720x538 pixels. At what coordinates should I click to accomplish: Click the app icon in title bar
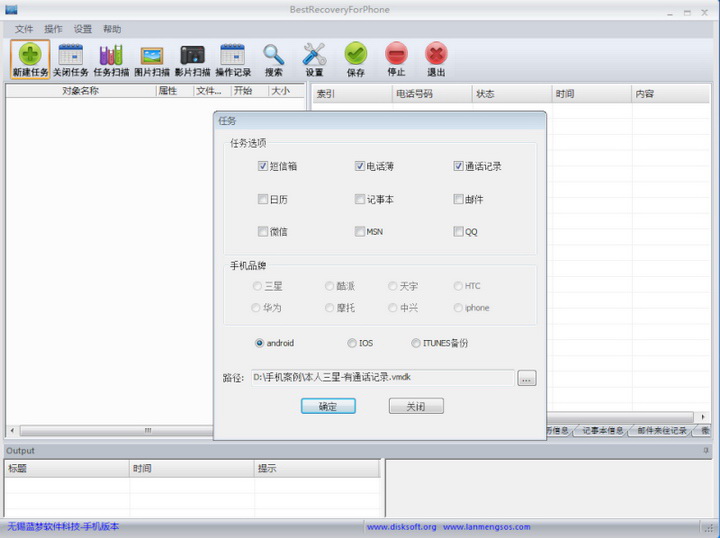11,9
